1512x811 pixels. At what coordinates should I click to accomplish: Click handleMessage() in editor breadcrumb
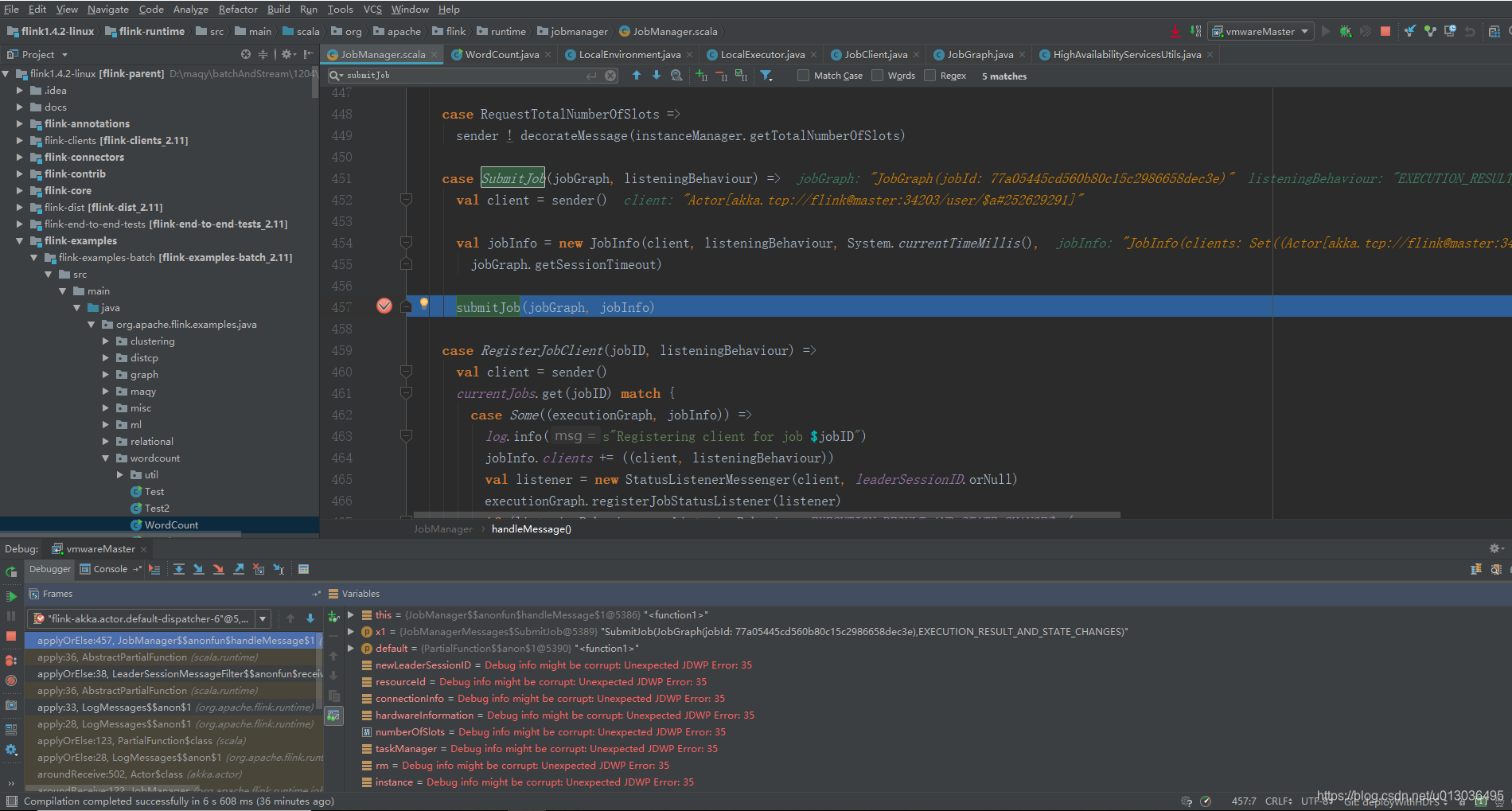(x=531, y=528)
